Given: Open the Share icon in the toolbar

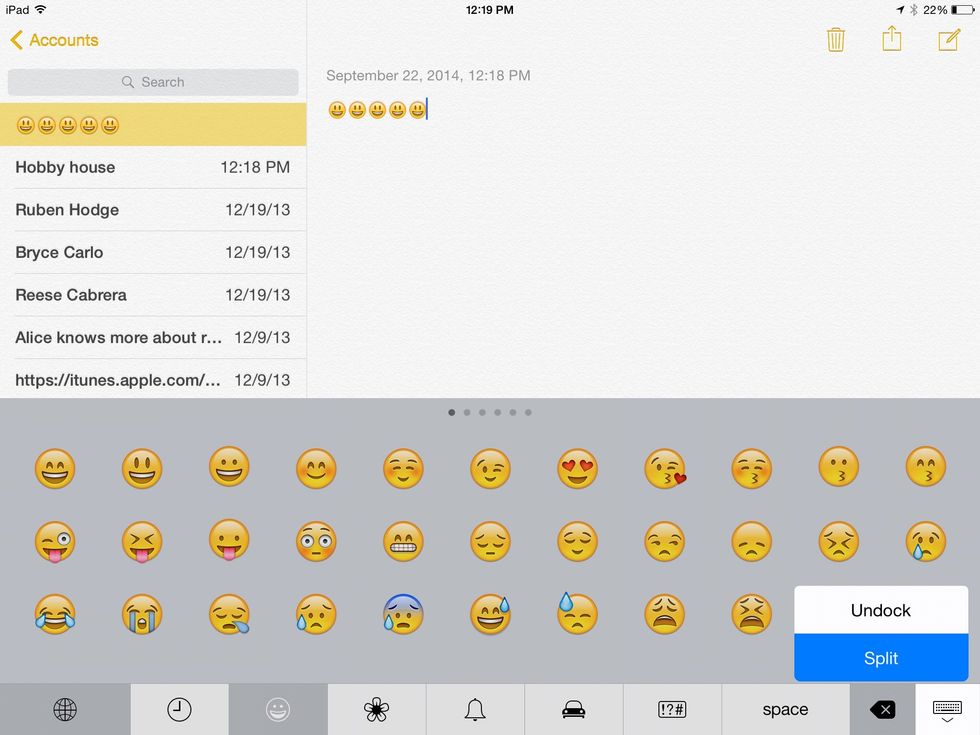Looking at the screenshot, I should [892, 39].
